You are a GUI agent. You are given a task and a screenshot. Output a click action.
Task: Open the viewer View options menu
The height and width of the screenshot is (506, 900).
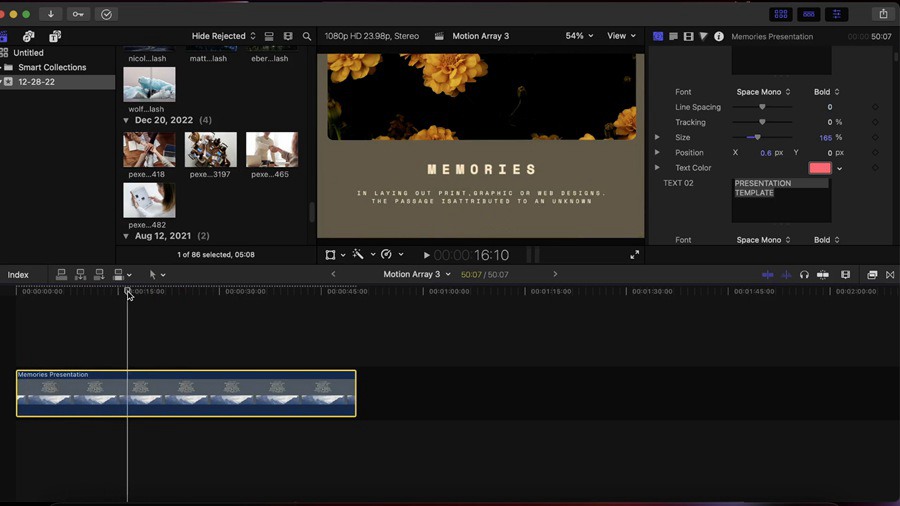[x=622, y=36]
